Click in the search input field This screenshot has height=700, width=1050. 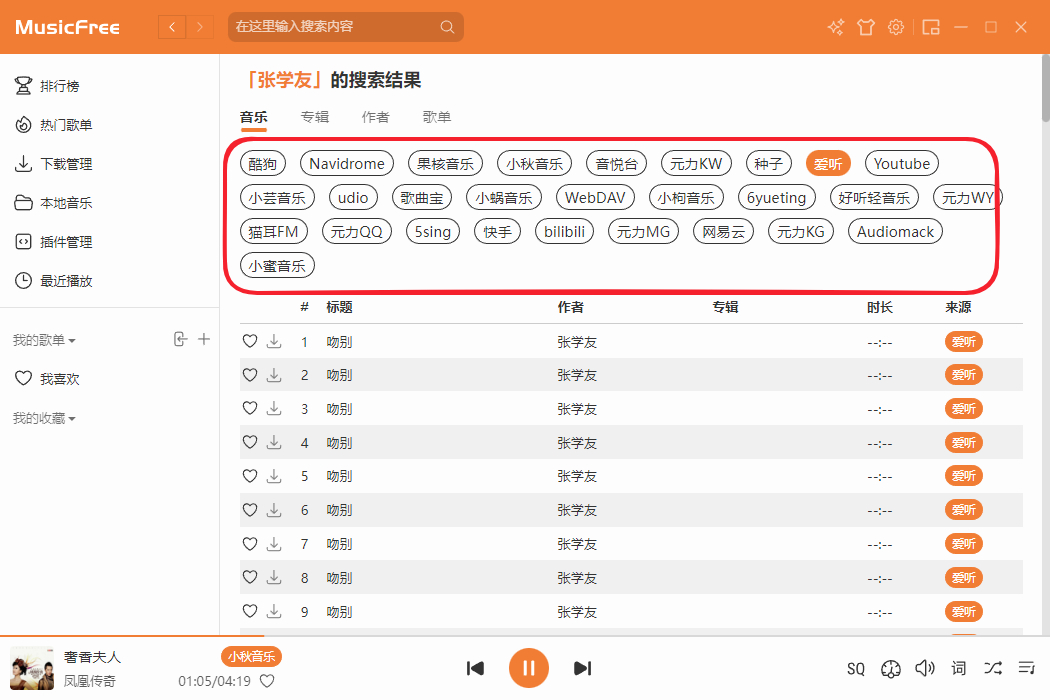[333, 27]
